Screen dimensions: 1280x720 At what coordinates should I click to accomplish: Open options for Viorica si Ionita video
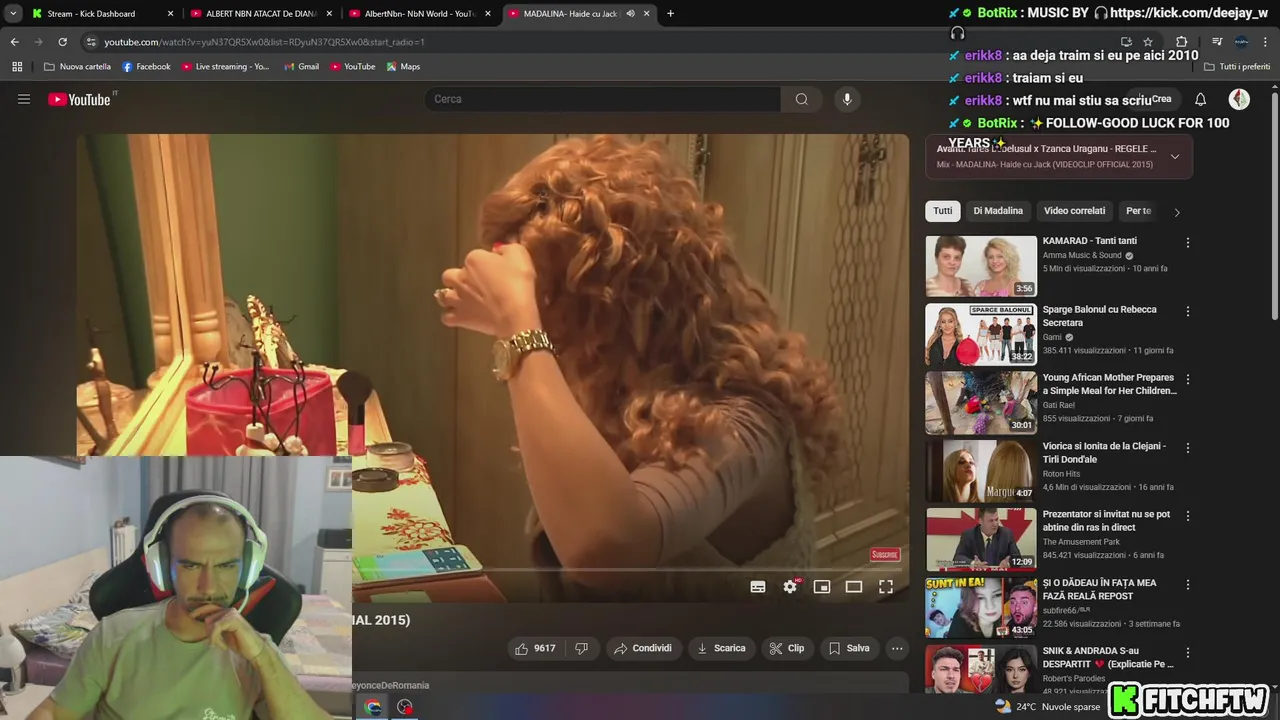point(1188,447)
